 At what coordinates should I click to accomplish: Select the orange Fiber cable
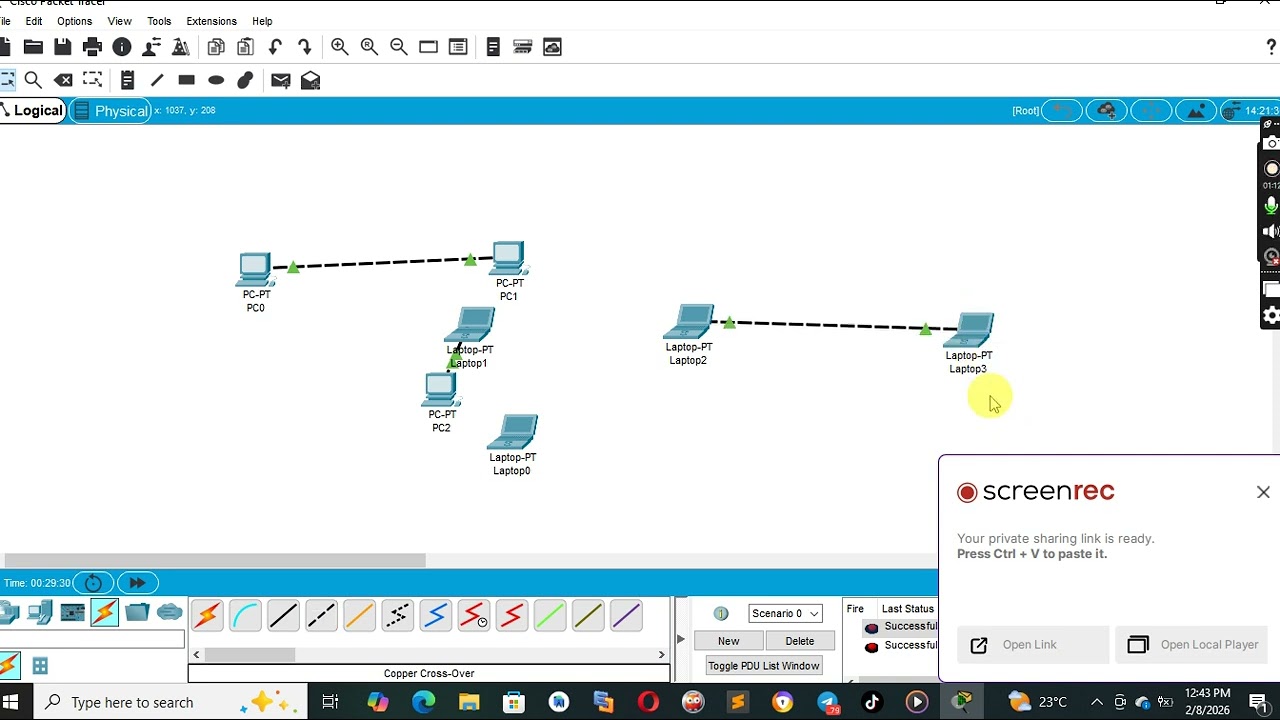(x=359, y=616)
